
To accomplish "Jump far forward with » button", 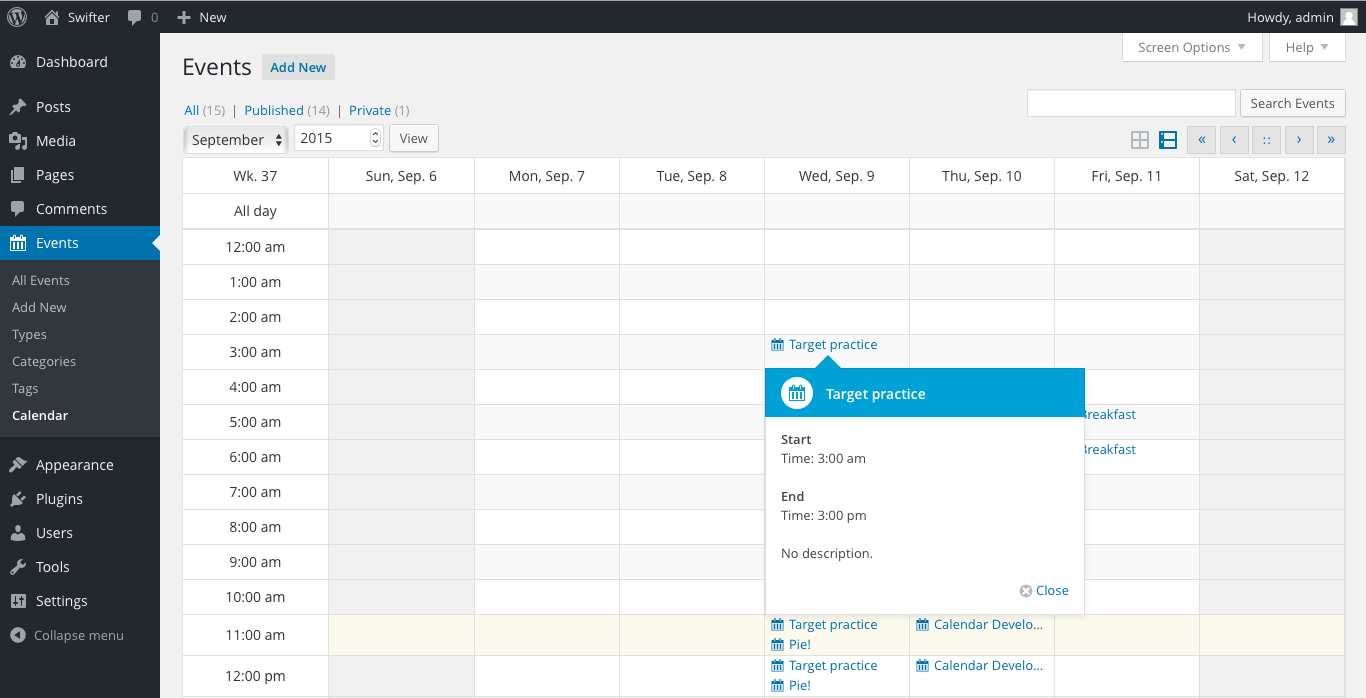I will pyautogui.click(x=1331, y=140).
